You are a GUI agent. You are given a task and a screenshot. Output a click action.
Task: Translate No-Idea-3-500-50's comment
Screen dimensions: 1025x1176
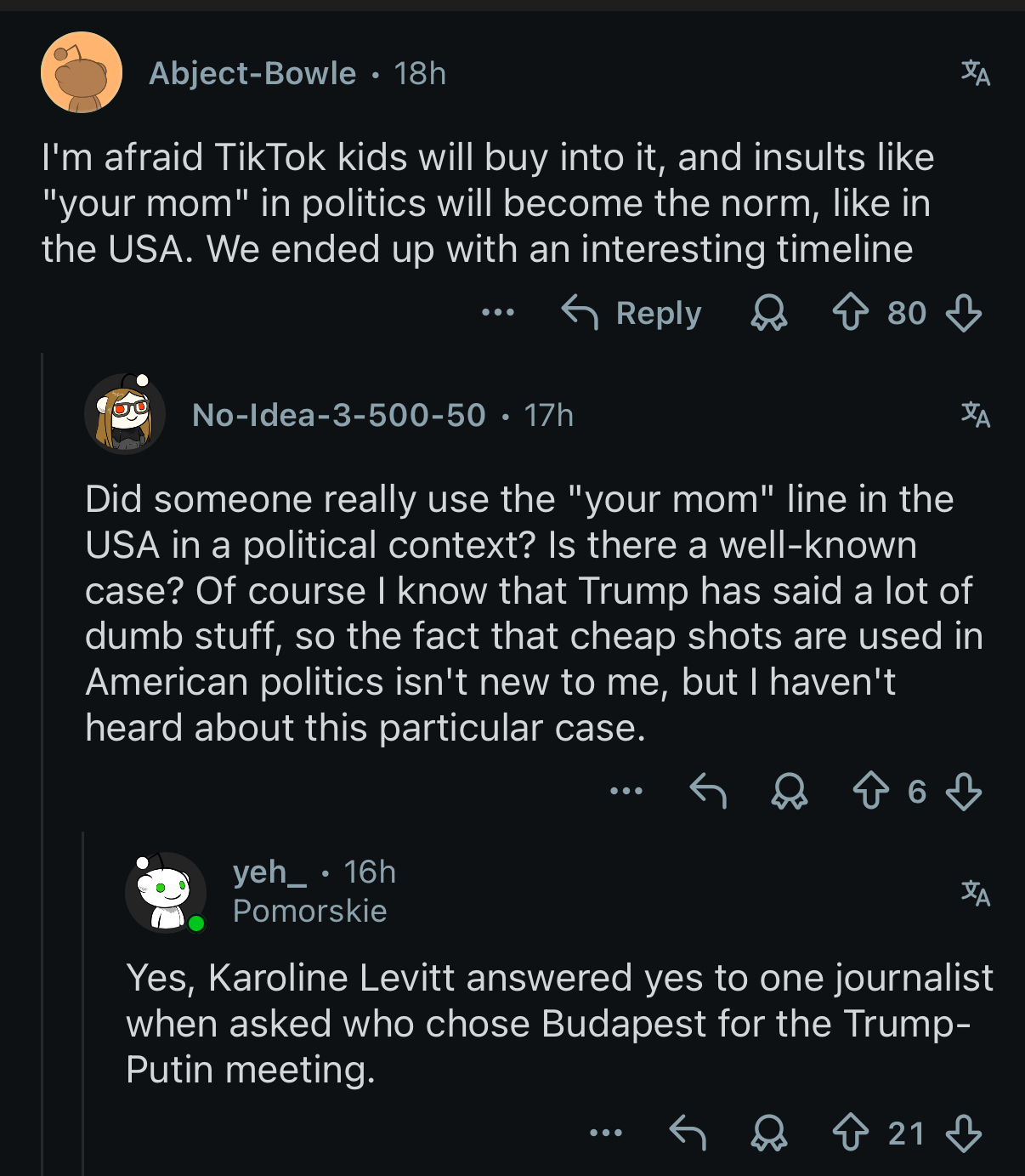coord(976,415)
